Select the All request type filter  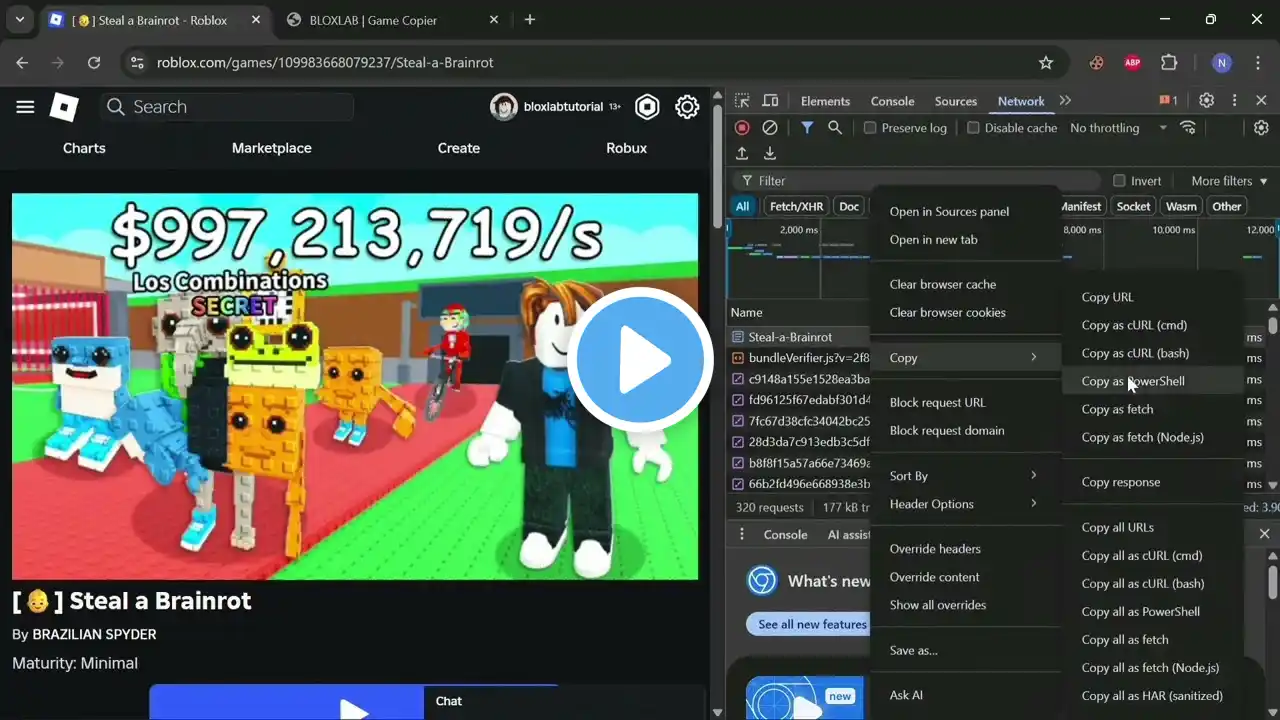point(742,206)
